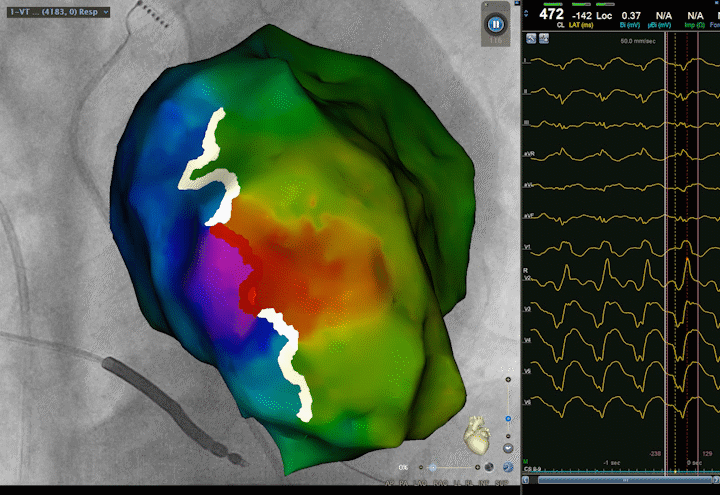Pause the map animation playback

(x=495, y=24)
